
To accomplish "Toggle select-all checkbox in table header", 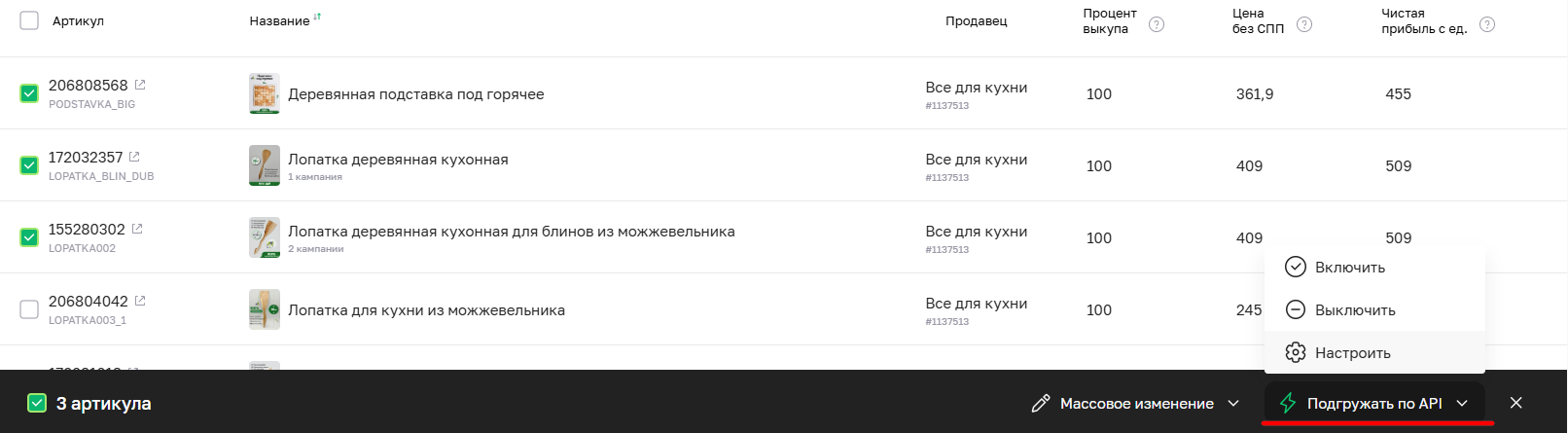I will tap(29, 20).
